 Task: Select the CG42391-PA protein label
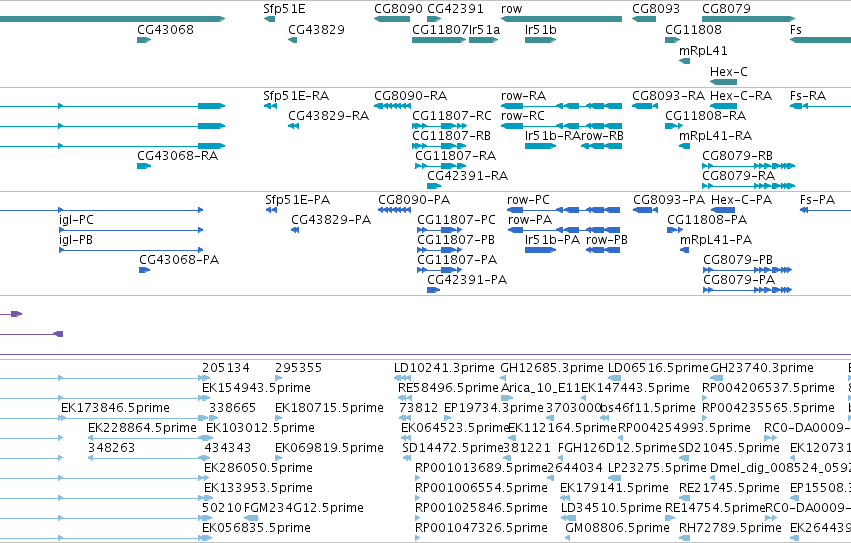467,280
